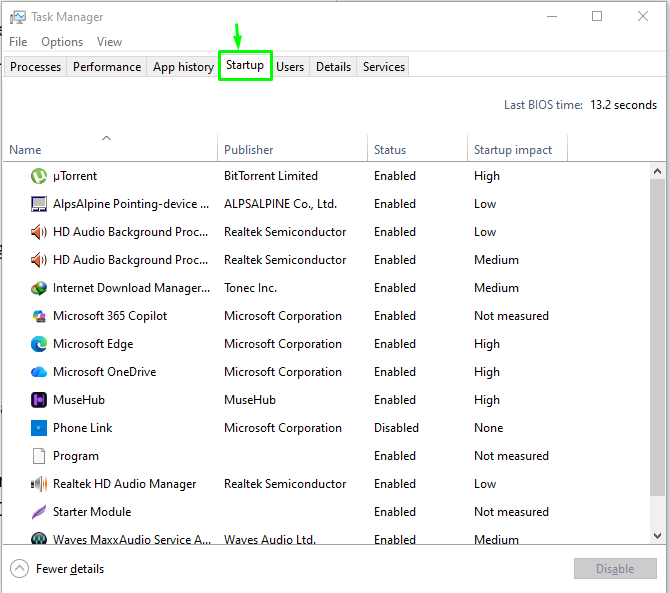Click the BitTorrent Limited publisher cell
Image resolution: width=670 pixels, height=593 pixels.
click(271, 176)
